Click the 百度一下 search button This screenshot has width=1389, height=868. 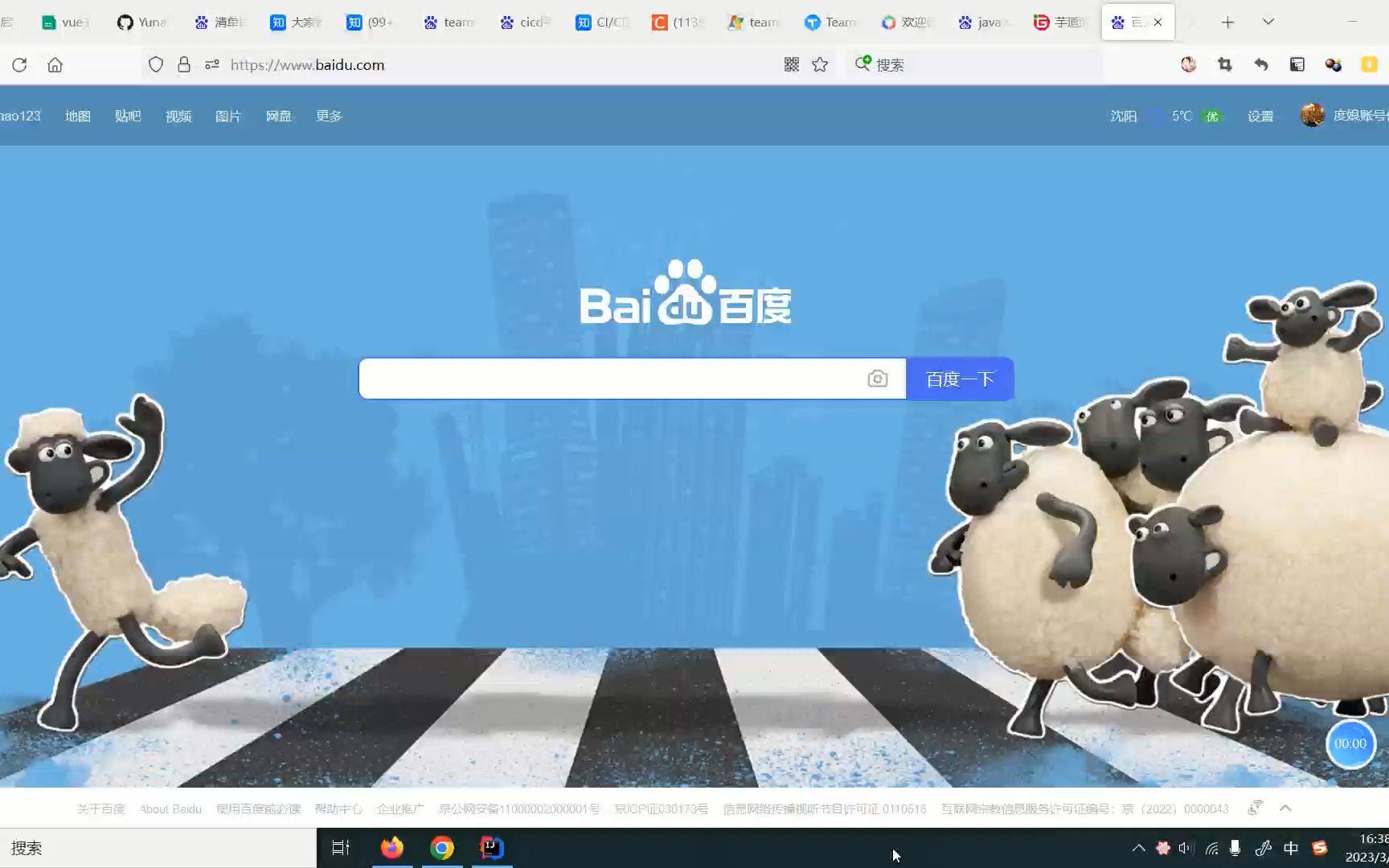pyautogui.click(x=960, y=379)
